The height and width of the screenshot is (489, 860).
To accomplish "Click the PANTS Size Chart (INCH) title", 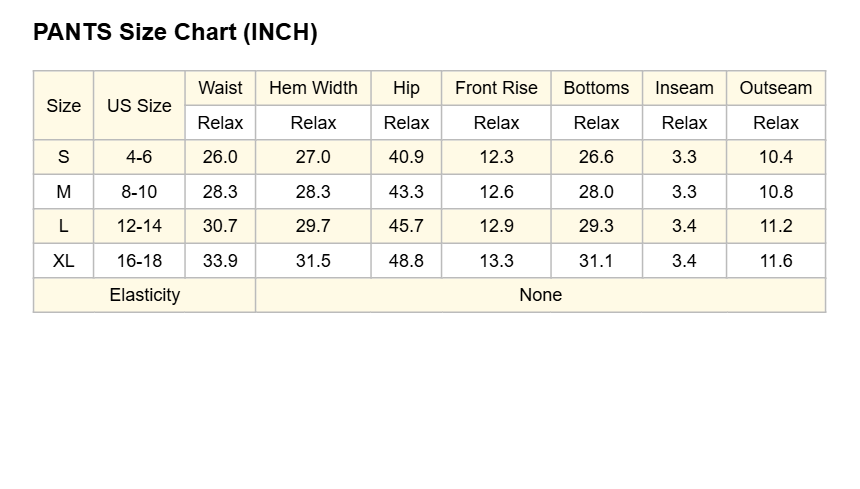I will point(175,32).
